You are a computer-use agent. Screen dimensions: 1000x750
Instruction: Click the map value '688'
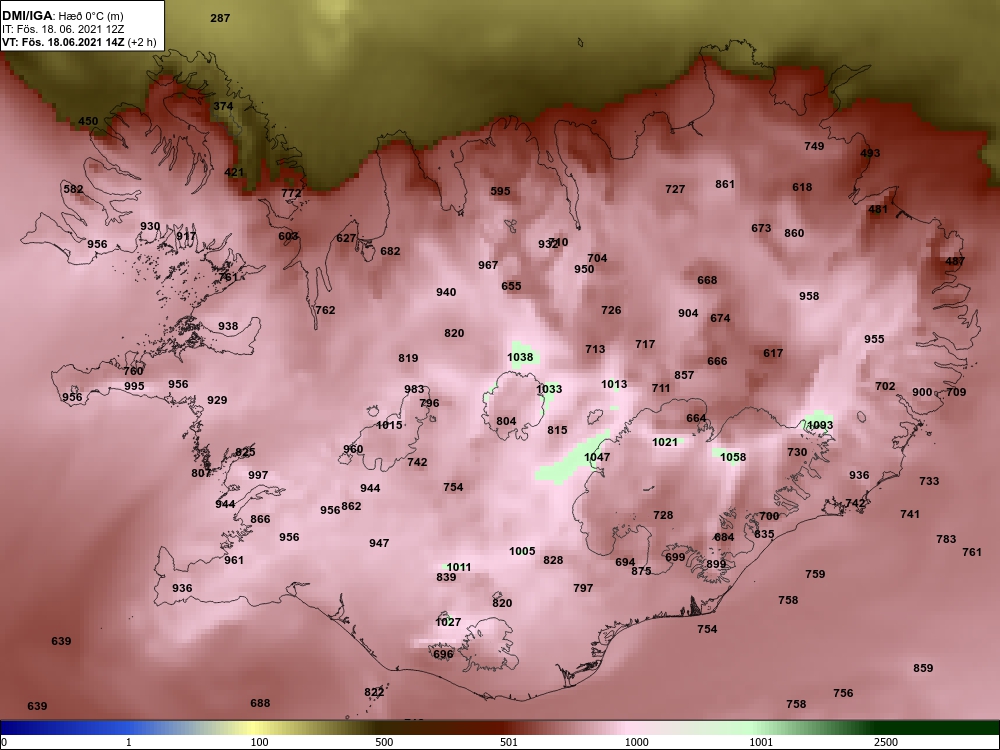point(260,703)
